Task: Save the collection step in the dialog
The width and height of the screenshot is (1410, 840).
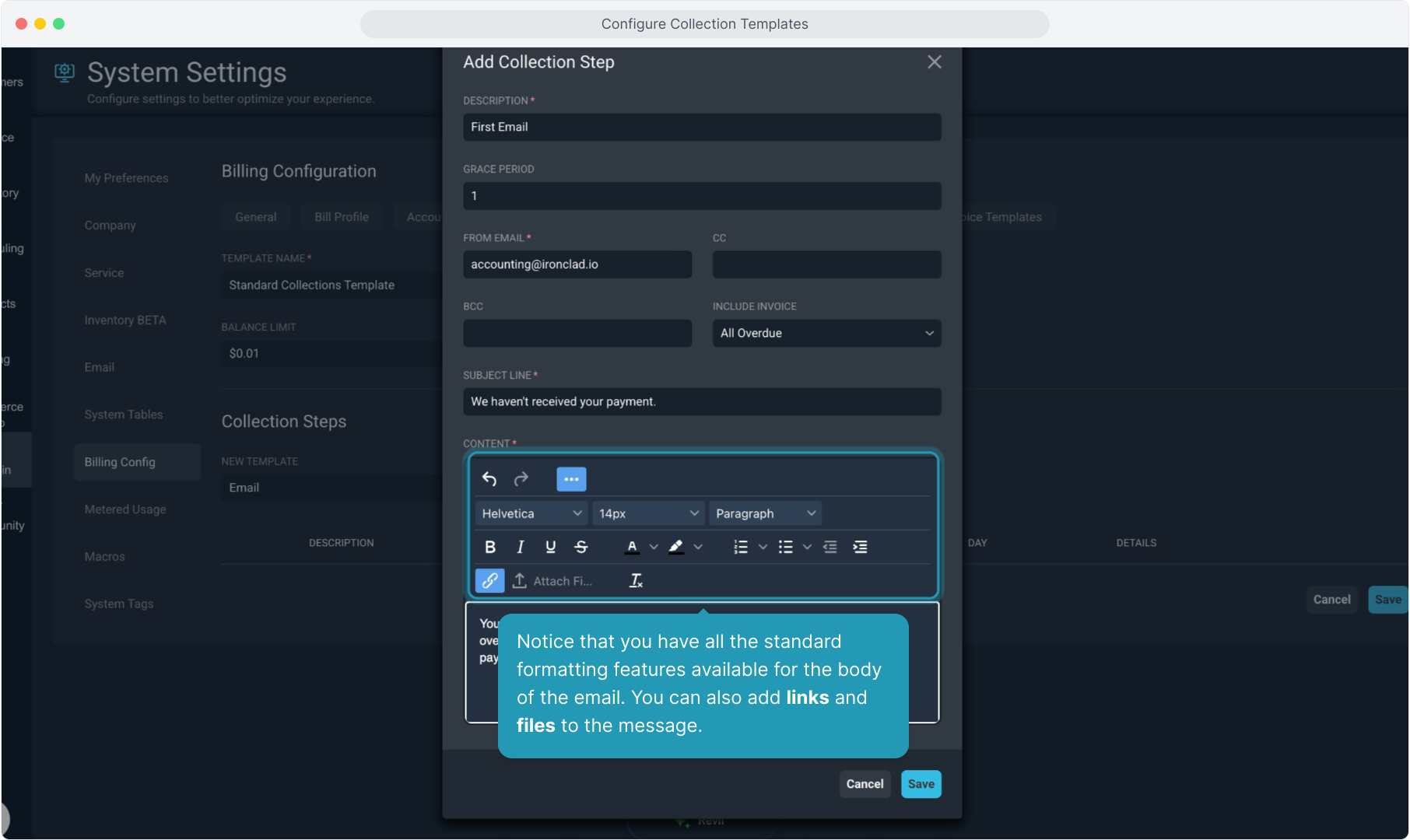Action: [x=921, y=784]
